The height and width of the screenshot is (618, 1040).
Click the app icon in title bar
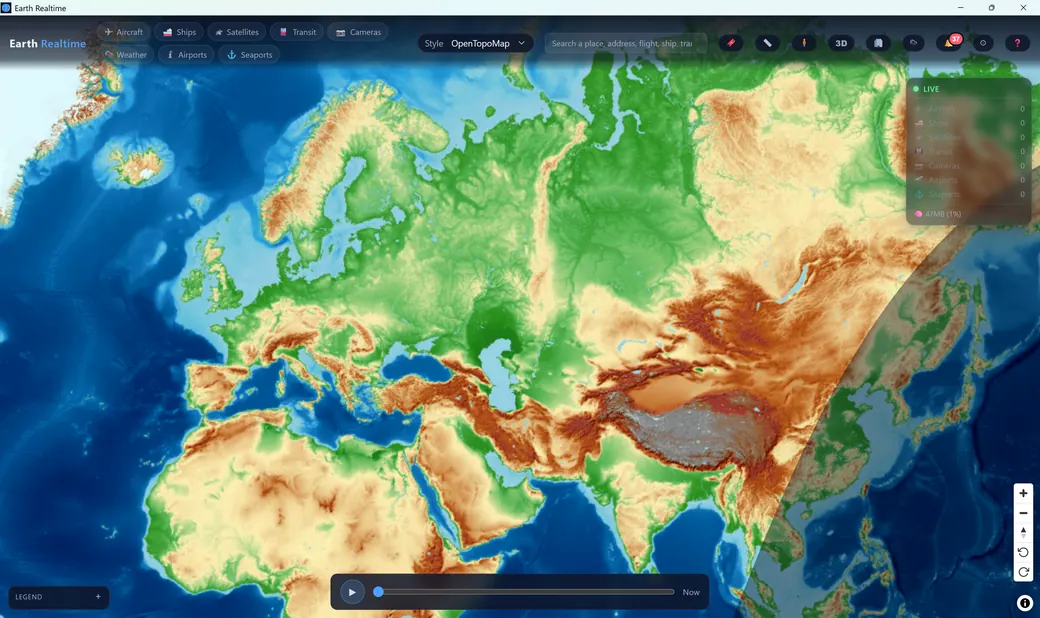pyautogui.click(x=6, y=8)
